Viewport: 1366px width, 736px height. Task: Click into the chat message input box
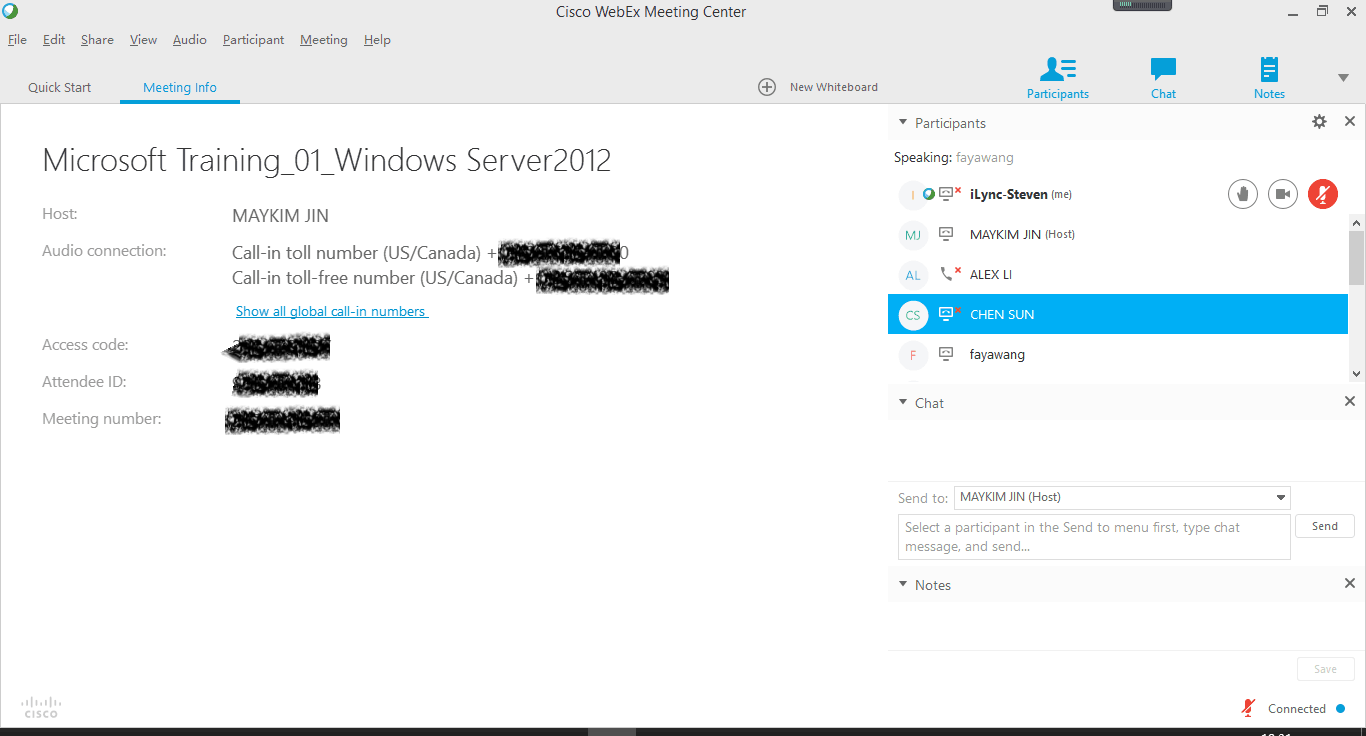(1093, 537)
